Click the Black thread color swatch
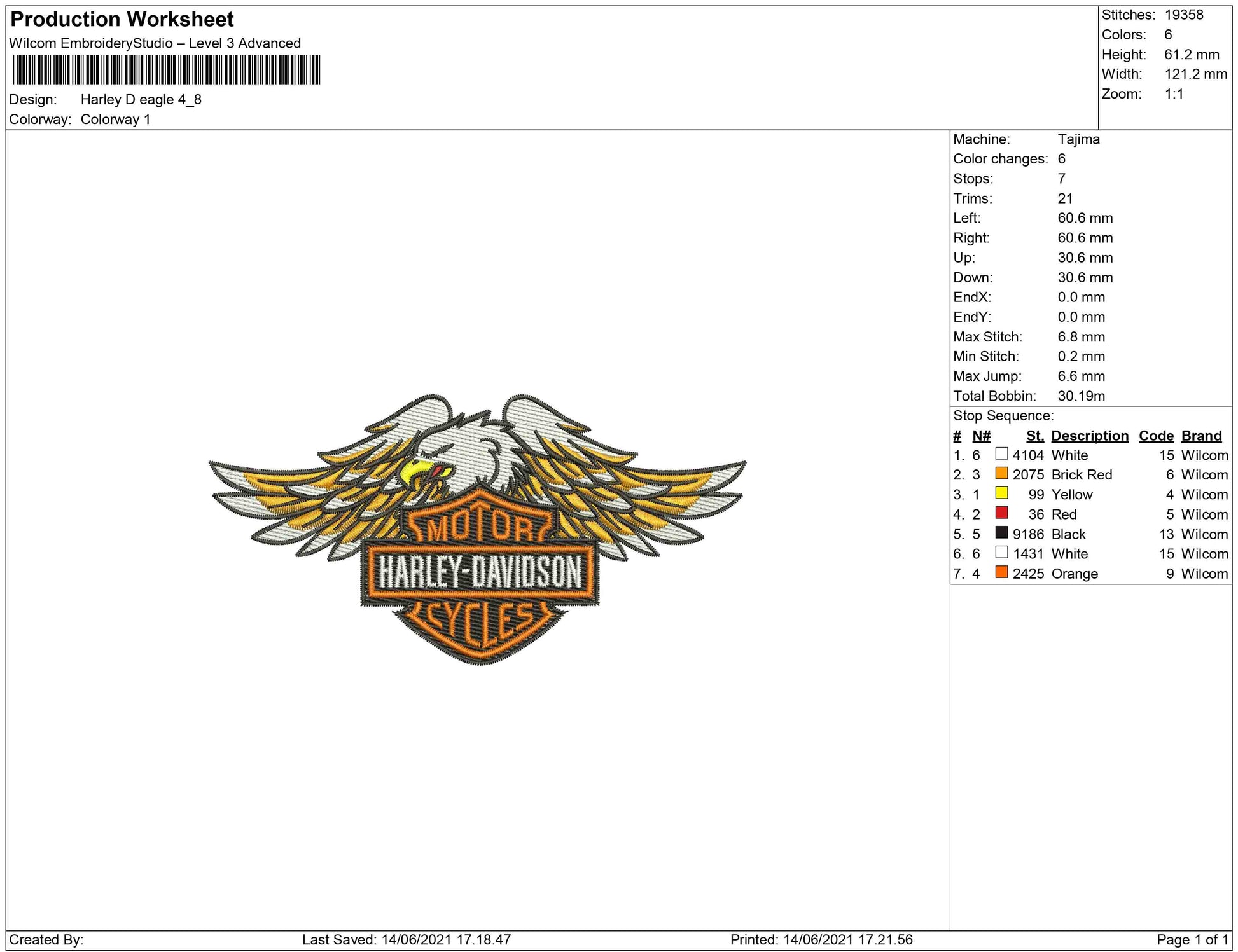Image resolution: width=1238 pixels, height=952 pixels. point(1001,533)
